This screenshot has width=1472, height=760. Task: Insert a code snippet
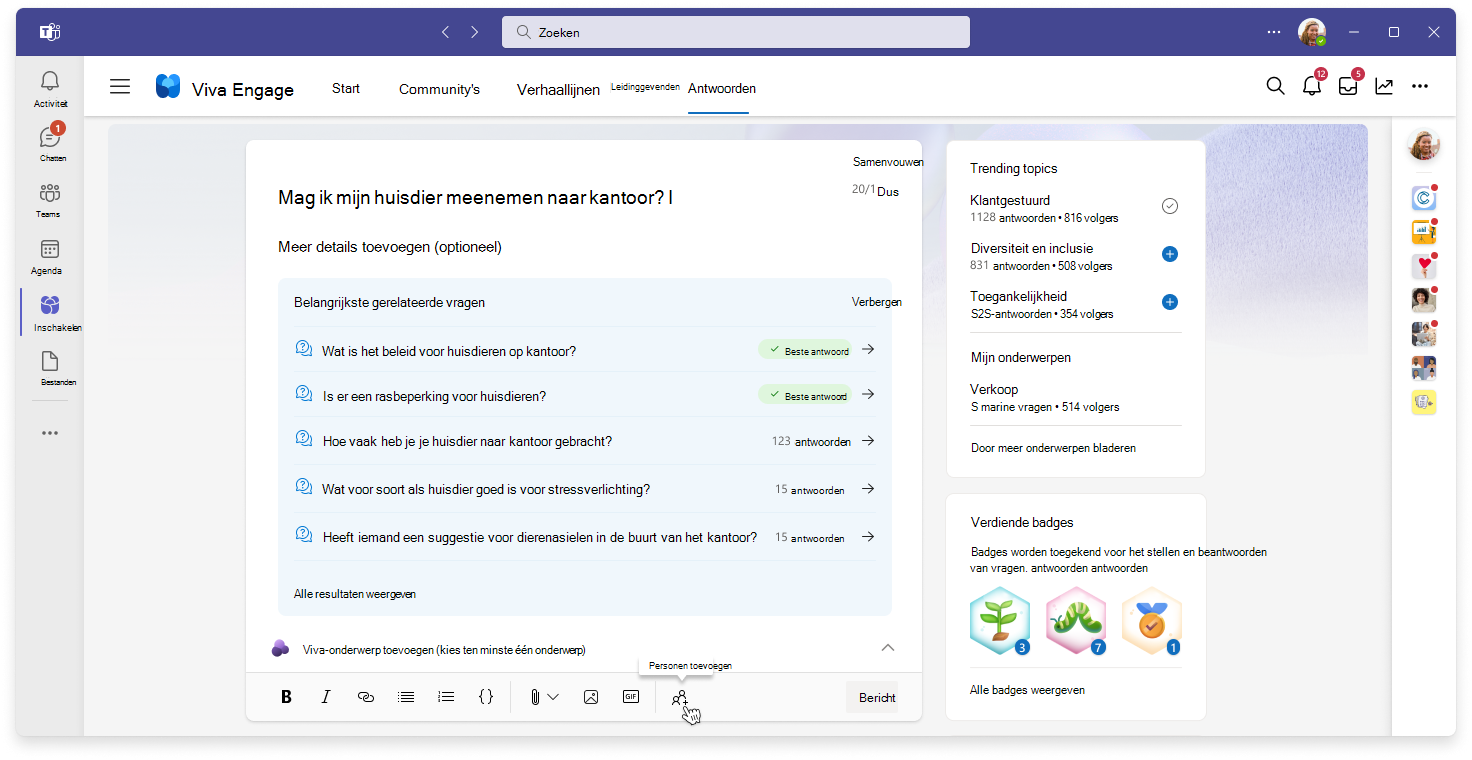pos(486,697)
